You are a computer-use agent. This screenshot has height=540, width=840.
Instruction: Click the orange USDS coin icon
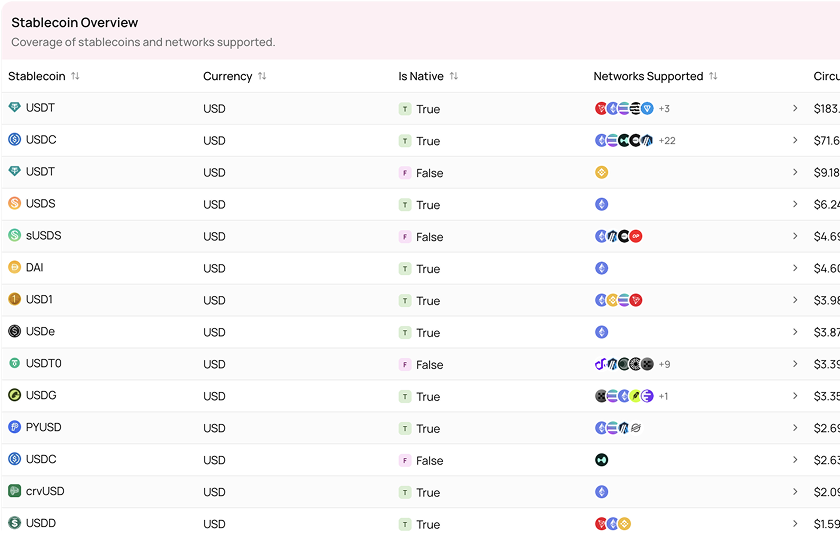coord(14,203)
